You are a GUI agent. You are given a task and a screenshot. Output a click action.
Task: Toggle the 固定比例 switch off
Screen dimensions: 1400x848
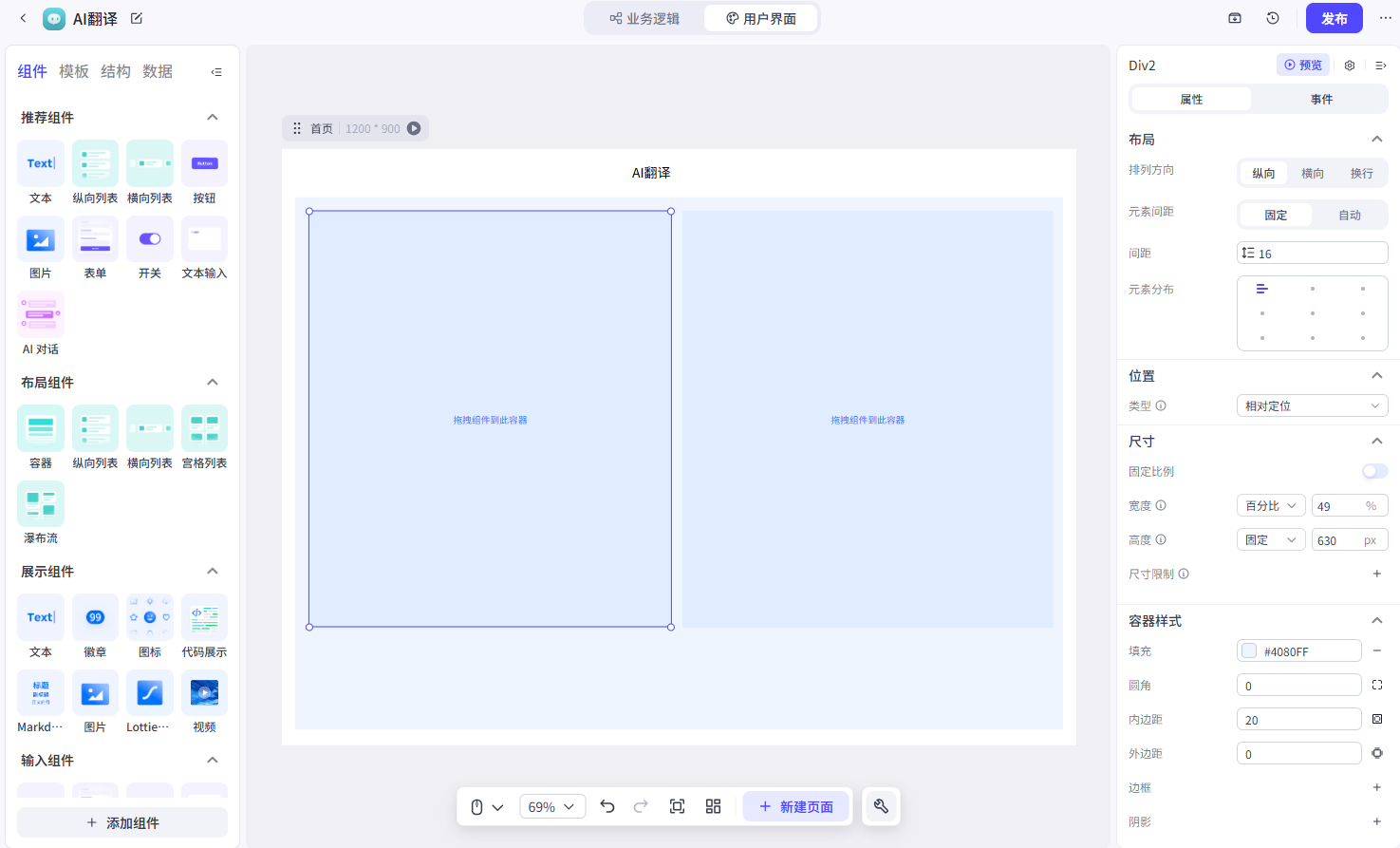1373,471
